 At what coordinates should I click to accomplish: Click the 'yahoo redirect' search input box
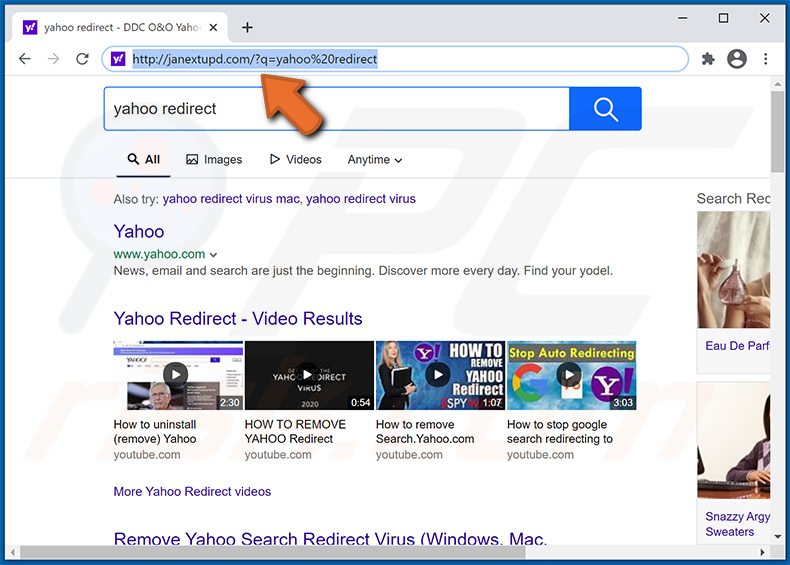coord(337,109)
